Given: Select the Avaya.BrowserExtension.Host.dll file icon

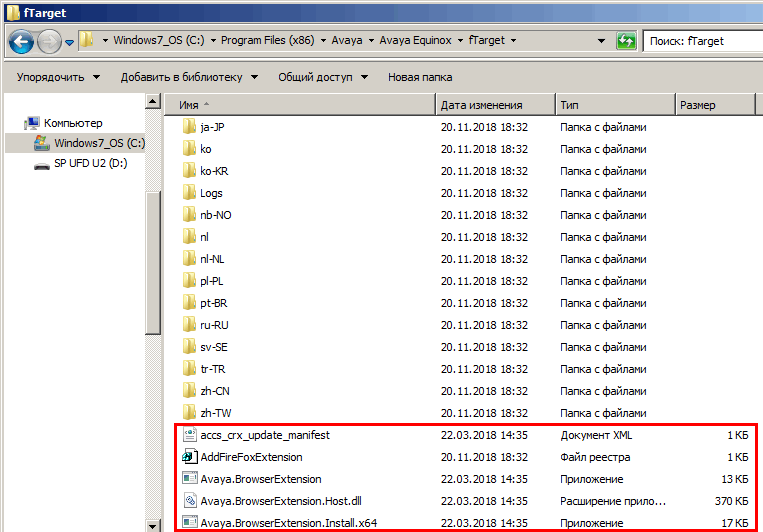Looking at the screenshot, I should coord(188,501).
